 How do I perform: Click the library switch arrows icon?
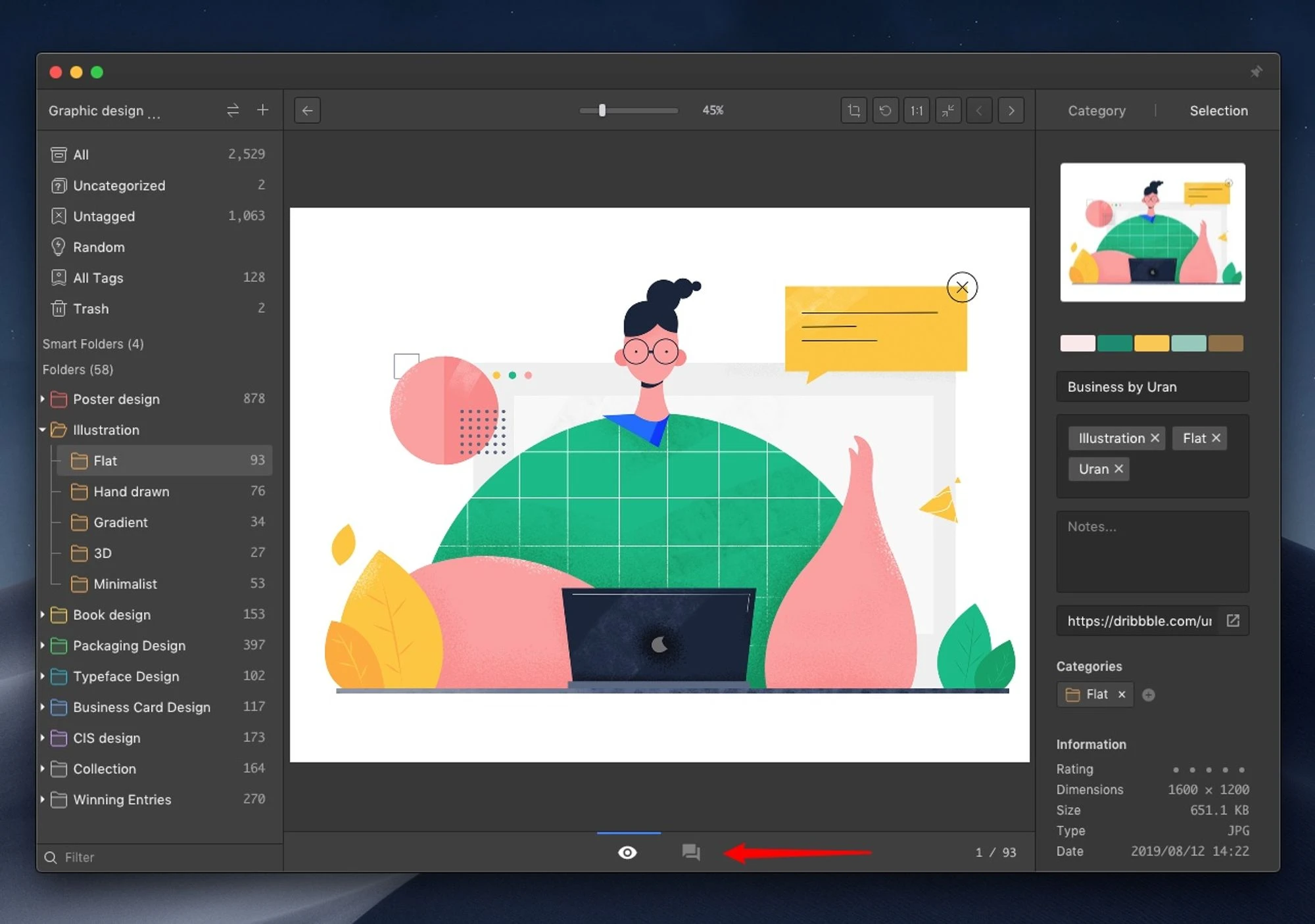click(x=233, y=110)
